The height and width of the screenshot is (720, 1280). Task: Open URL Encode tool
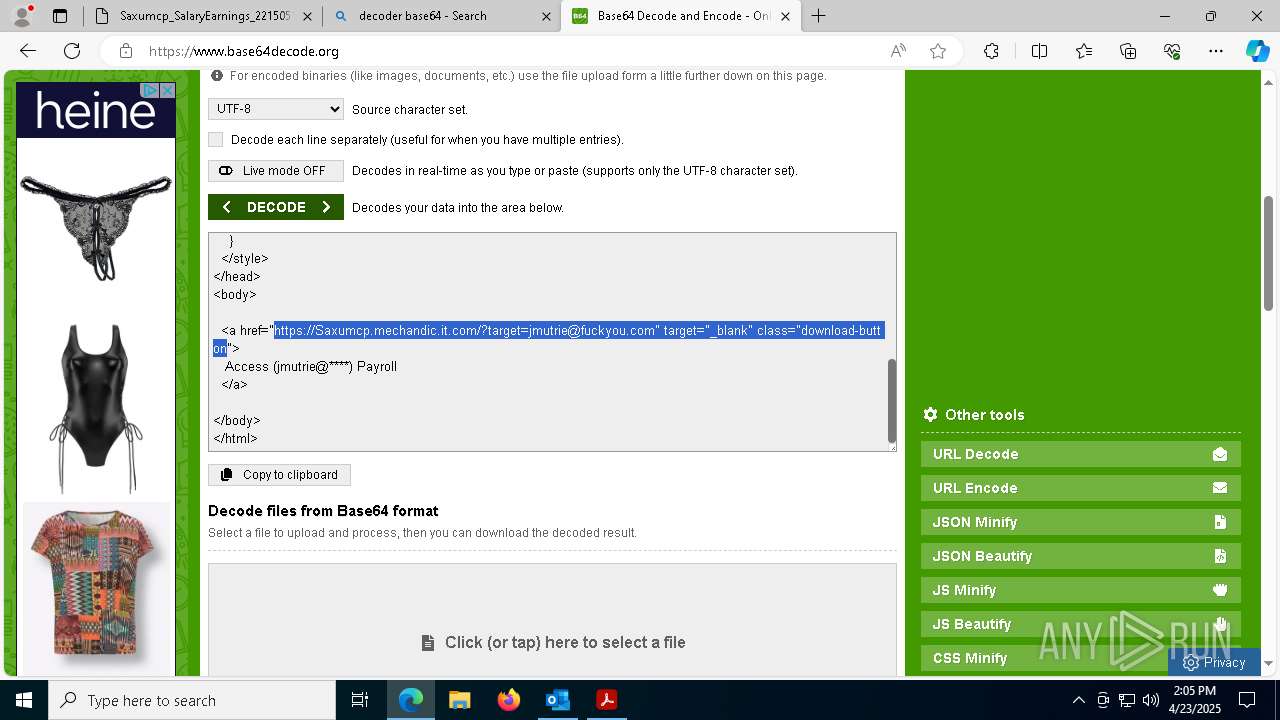pyautogui.click(x=1081, y=488)
